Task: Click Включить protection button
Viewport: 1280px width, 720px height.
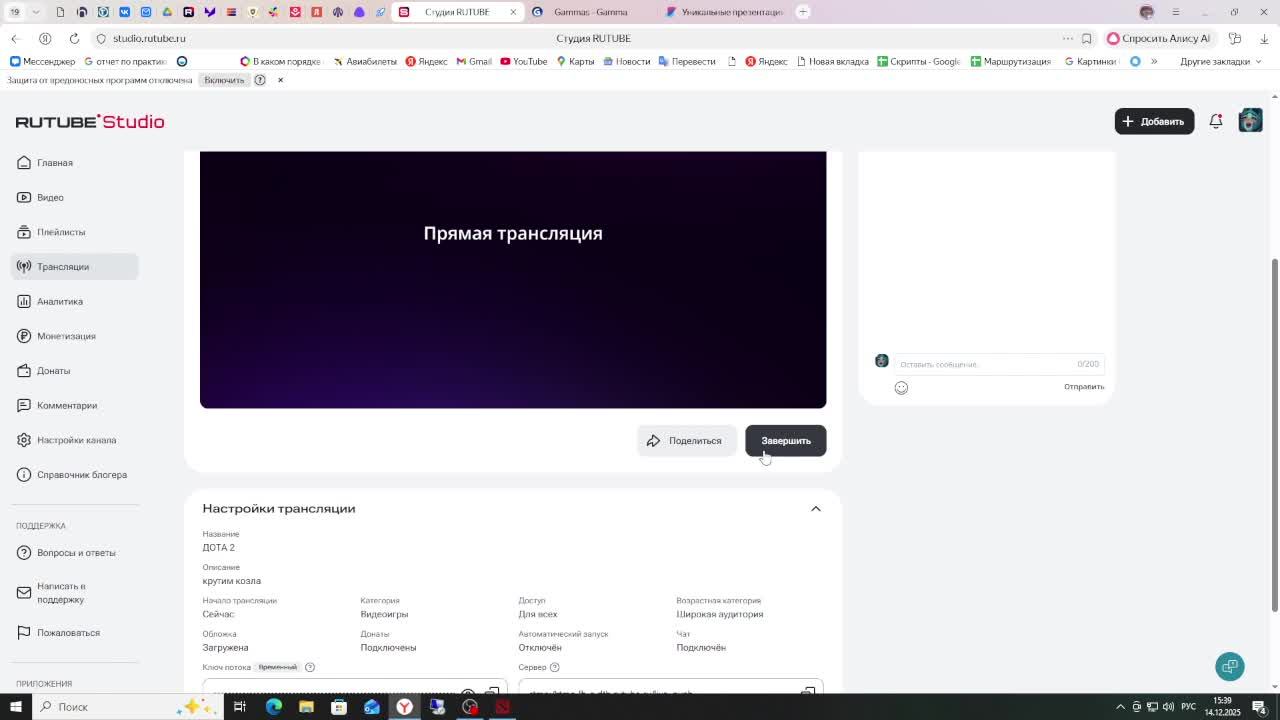Action: 224,80
